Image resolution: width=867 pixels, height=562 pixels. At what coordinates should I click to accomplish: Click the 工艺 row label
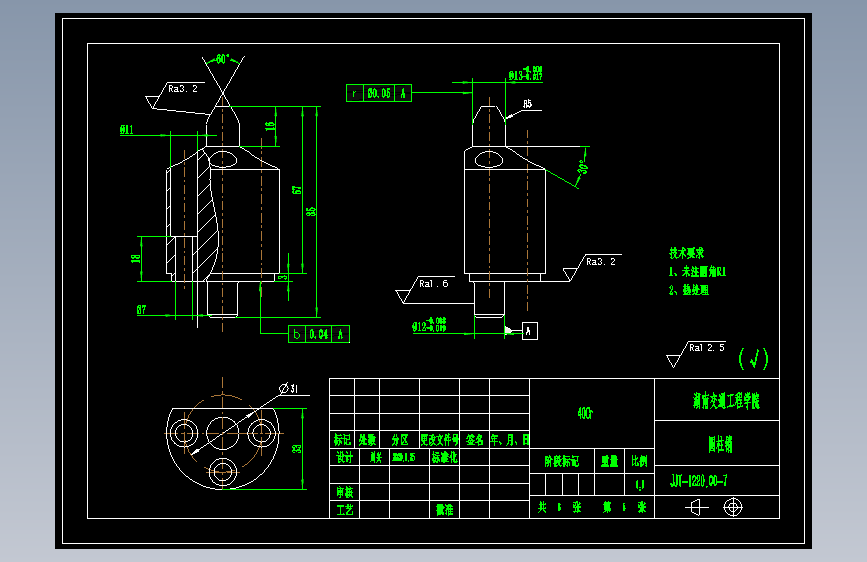344,509
